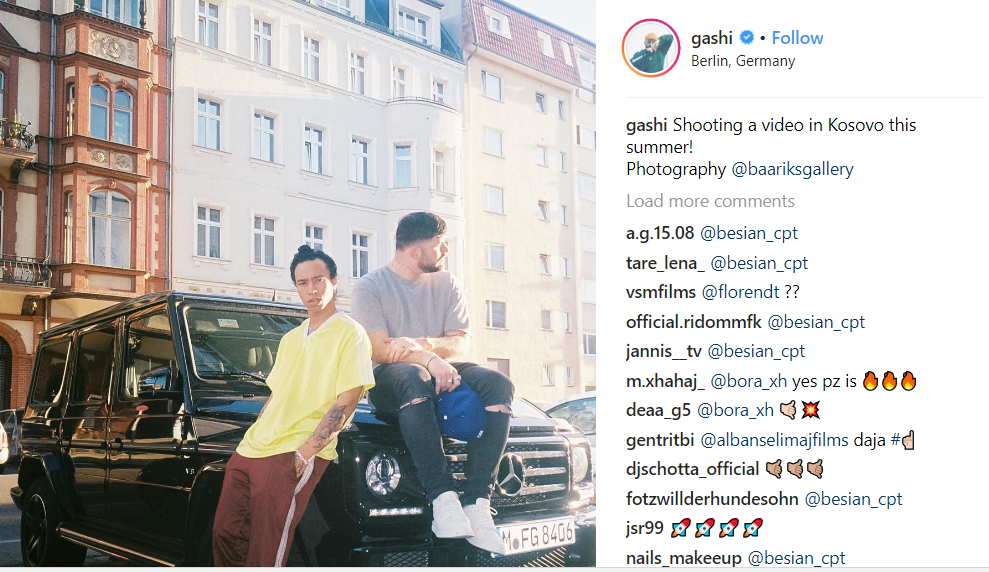This screenshot has width=989, height=572.
Task: Open djschotta_official's profile
Action: [x=693, y=469]
